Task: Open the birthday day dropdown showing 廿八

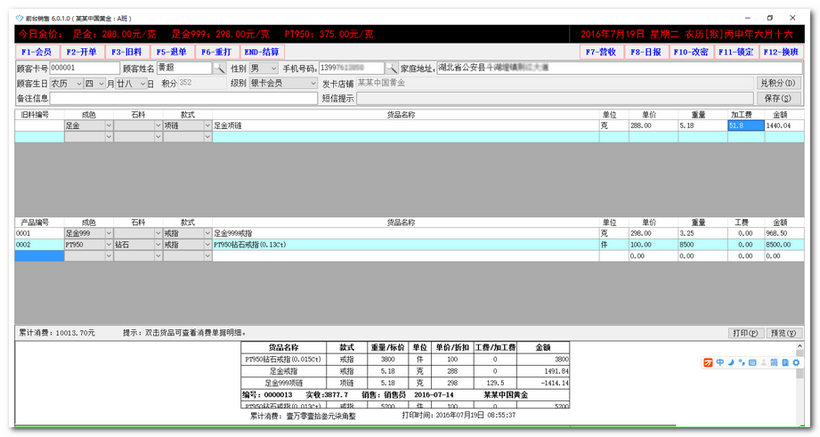Action: pyautogui.click(x=131, y=84)
